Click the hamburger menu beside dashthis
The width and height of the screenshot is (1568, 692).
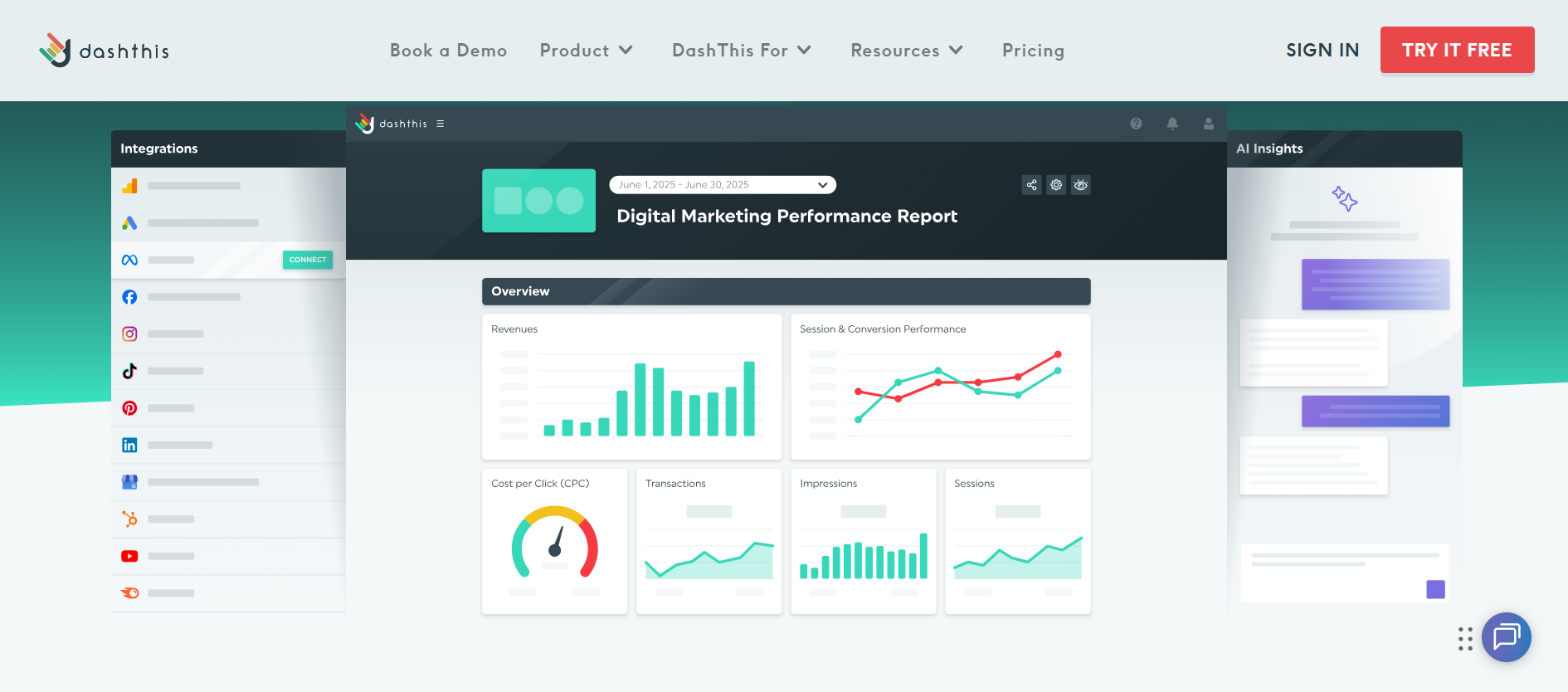point(441,124)
